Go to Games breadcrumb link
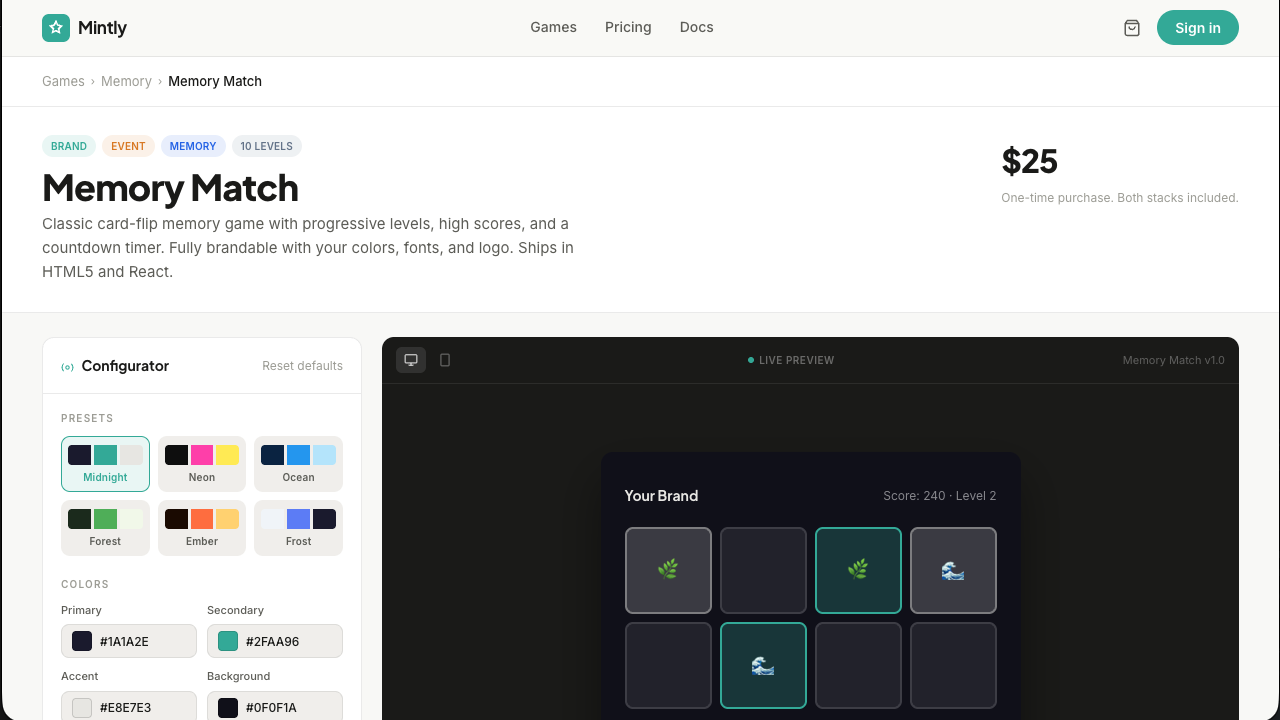Screen dimensions: 1280x720 [x=63, y=81]
